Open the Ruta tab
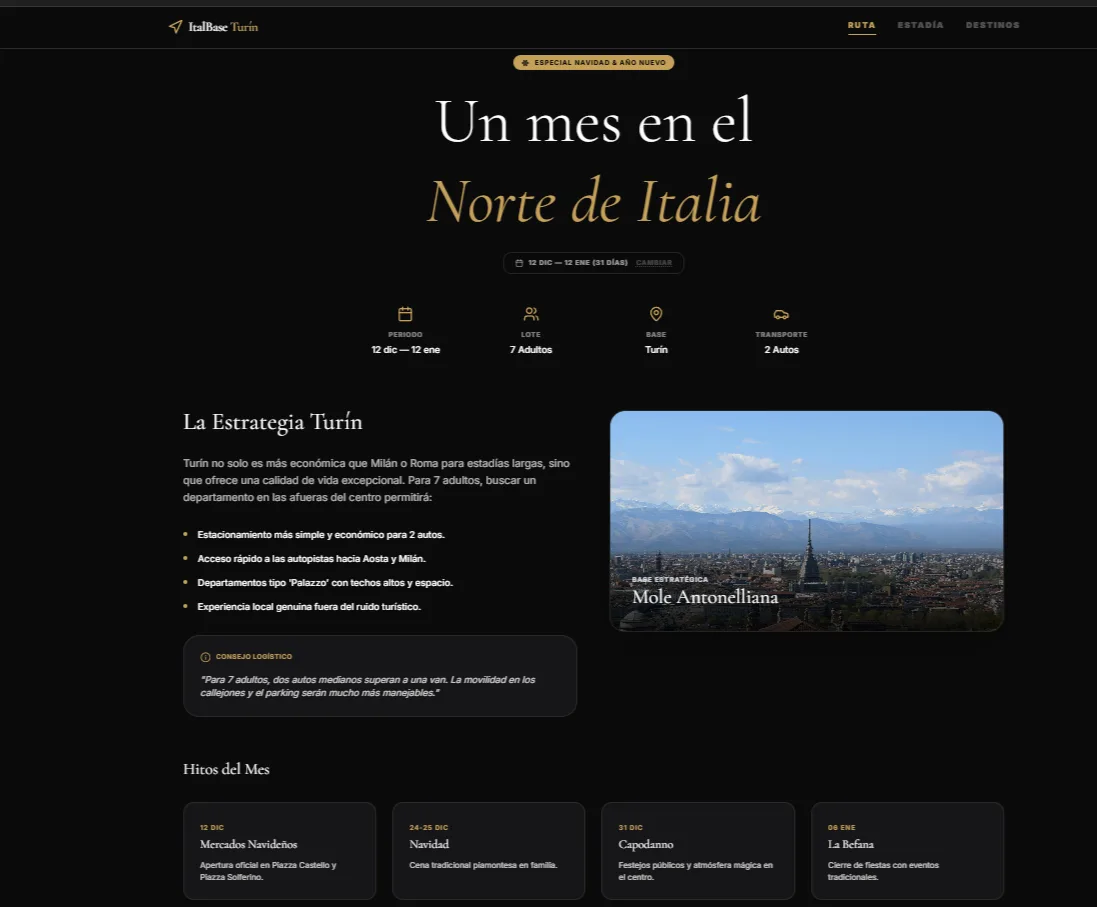The width and height of the screenshot is (1097, 907). tap(861, 25)
